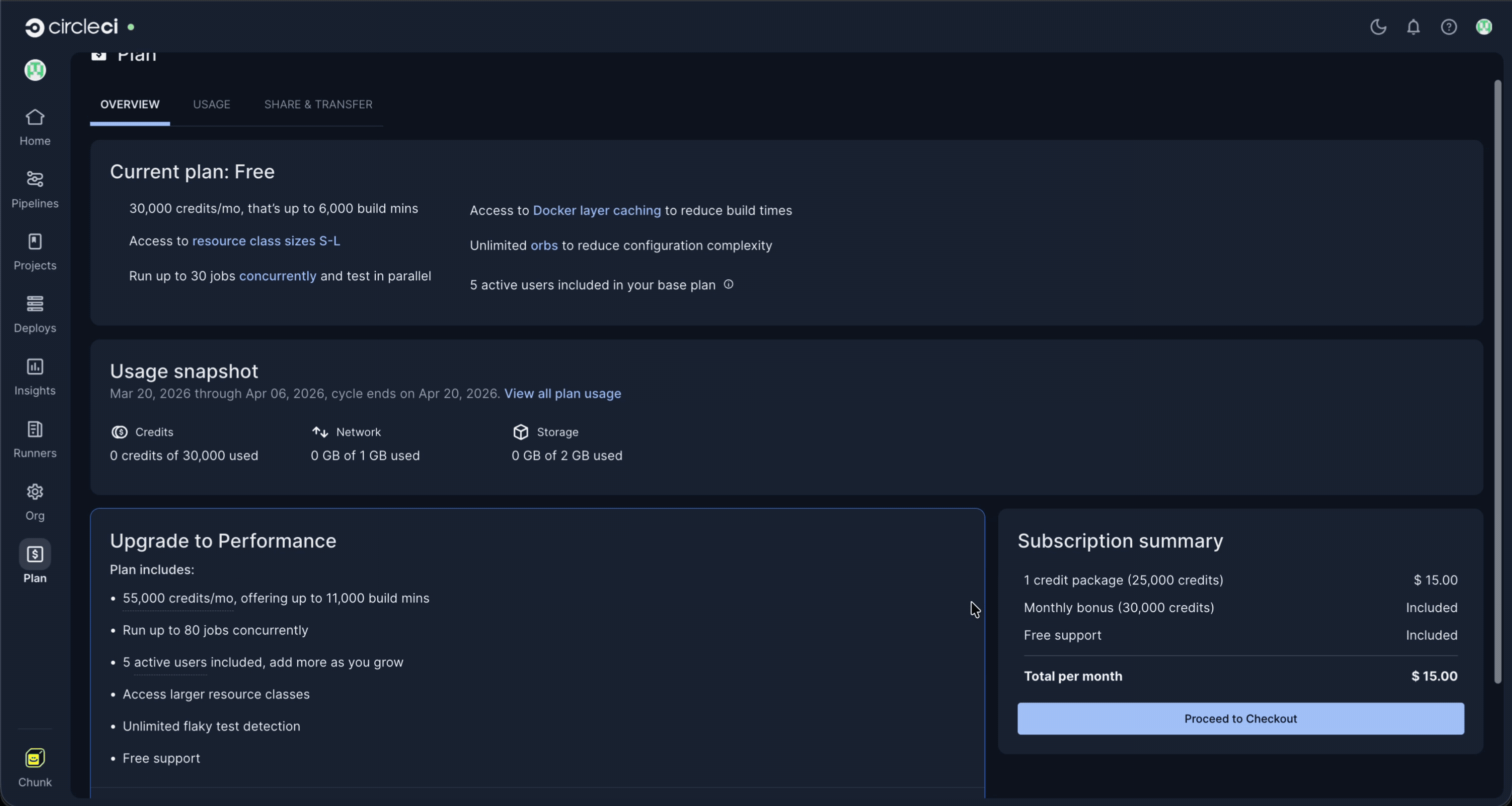Open the Docker layer caching link
The height and width of the screenshot is (806, 1512).
[596, 210]
